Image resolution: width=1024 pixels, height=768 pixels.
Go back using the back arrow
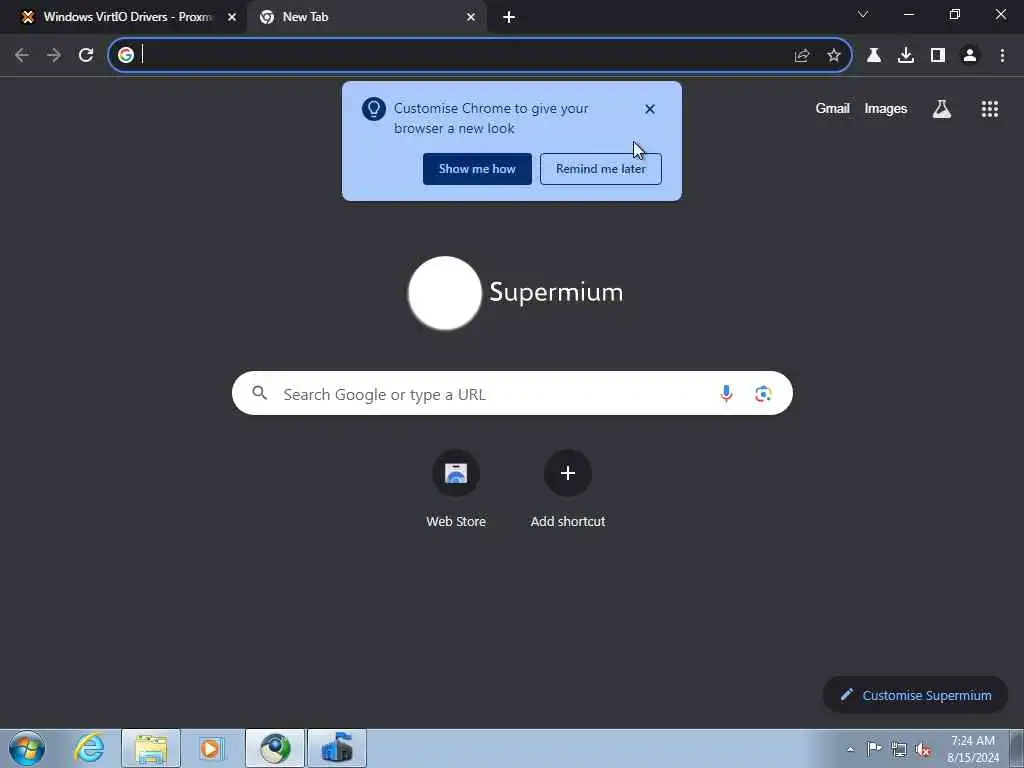coord(22,56)
